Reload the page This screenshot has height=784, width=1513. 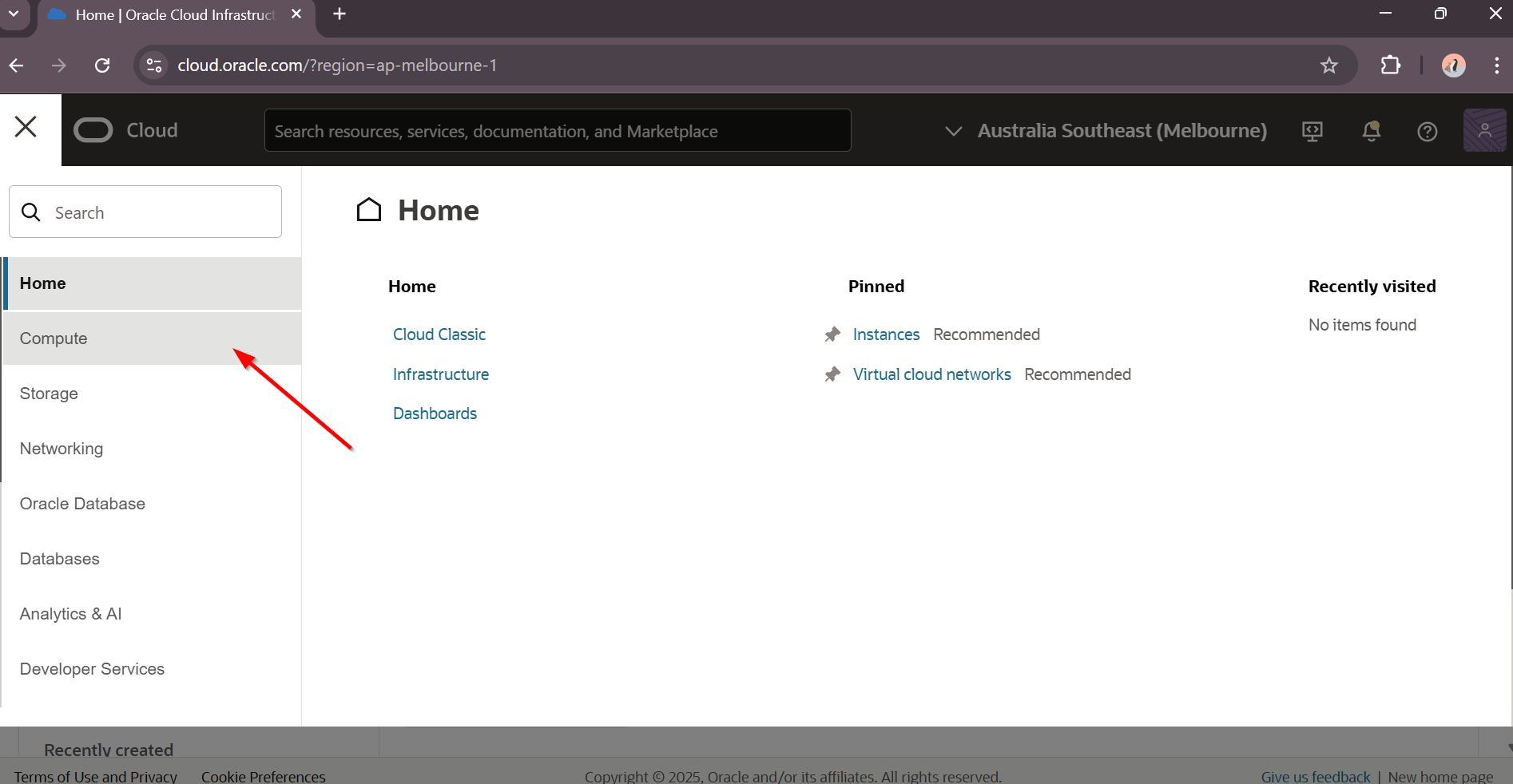pyautogui.click(x=102, y=65)
